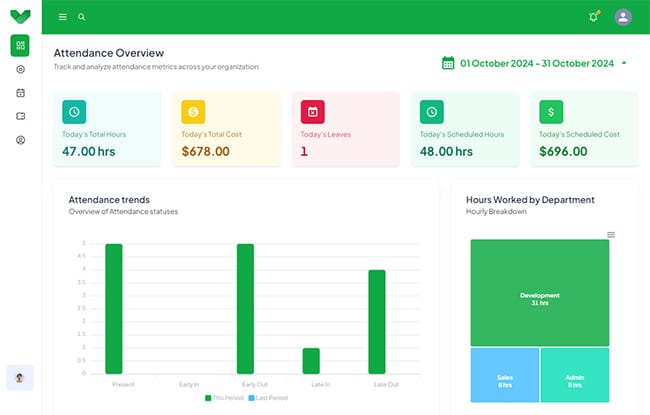This screenshot has height=415, width=650.
Task: Open the treemap chart options menu
Action: 611,235
